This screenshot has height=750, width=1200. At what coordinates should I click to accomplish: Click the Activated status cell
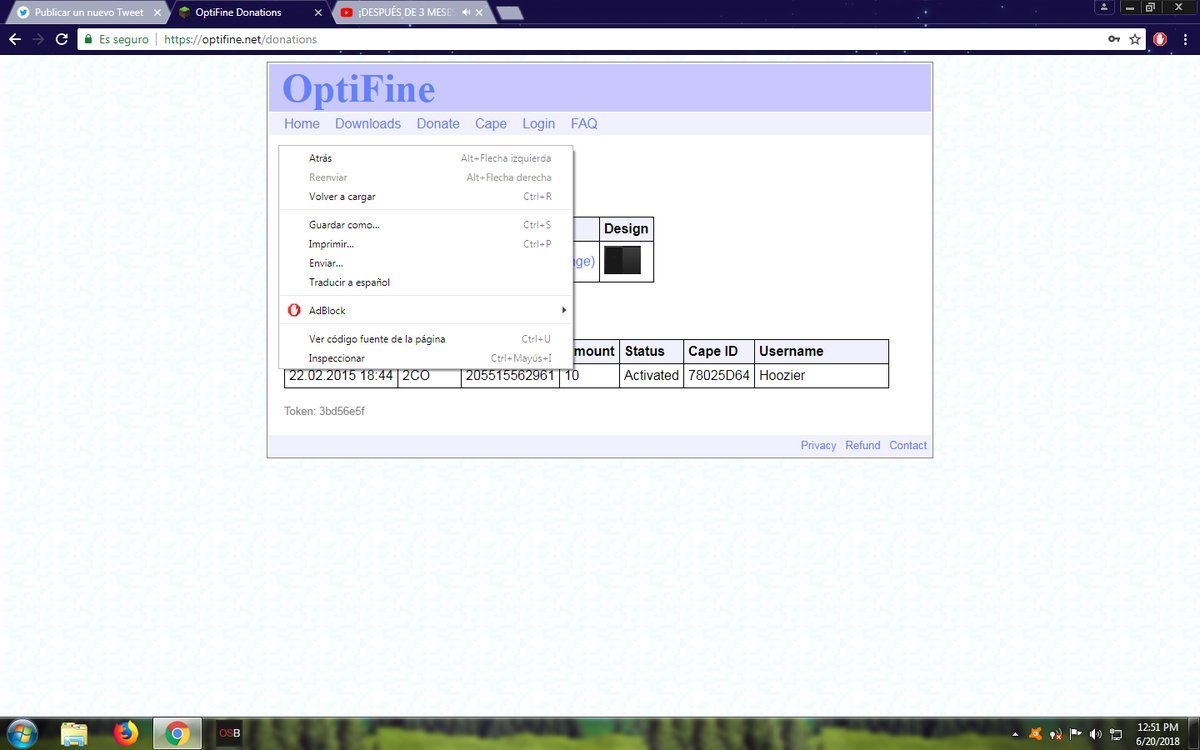point(651,376)
